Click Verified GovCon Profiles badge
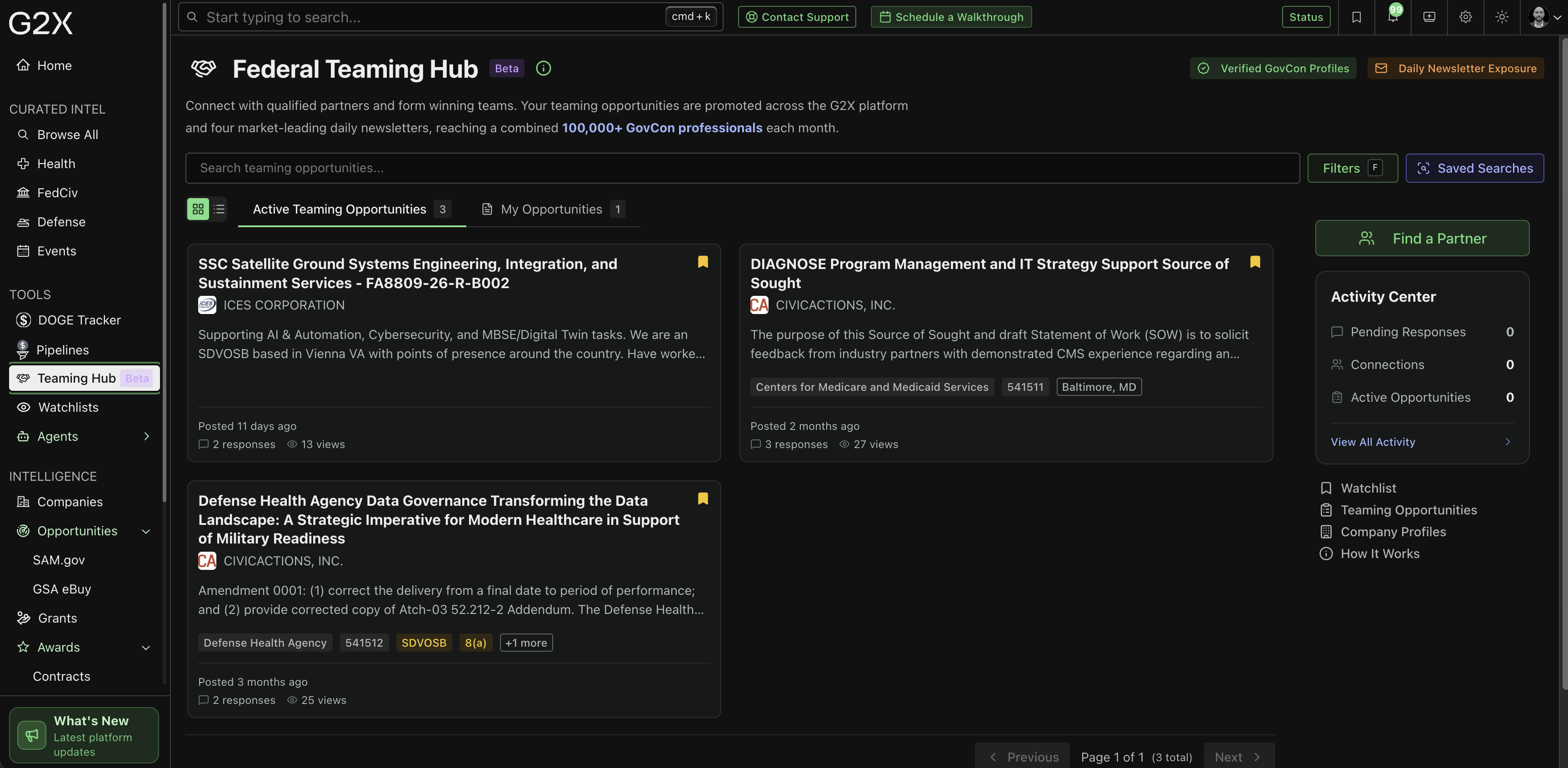1568x768 pixels. (x=1273, y=68)
